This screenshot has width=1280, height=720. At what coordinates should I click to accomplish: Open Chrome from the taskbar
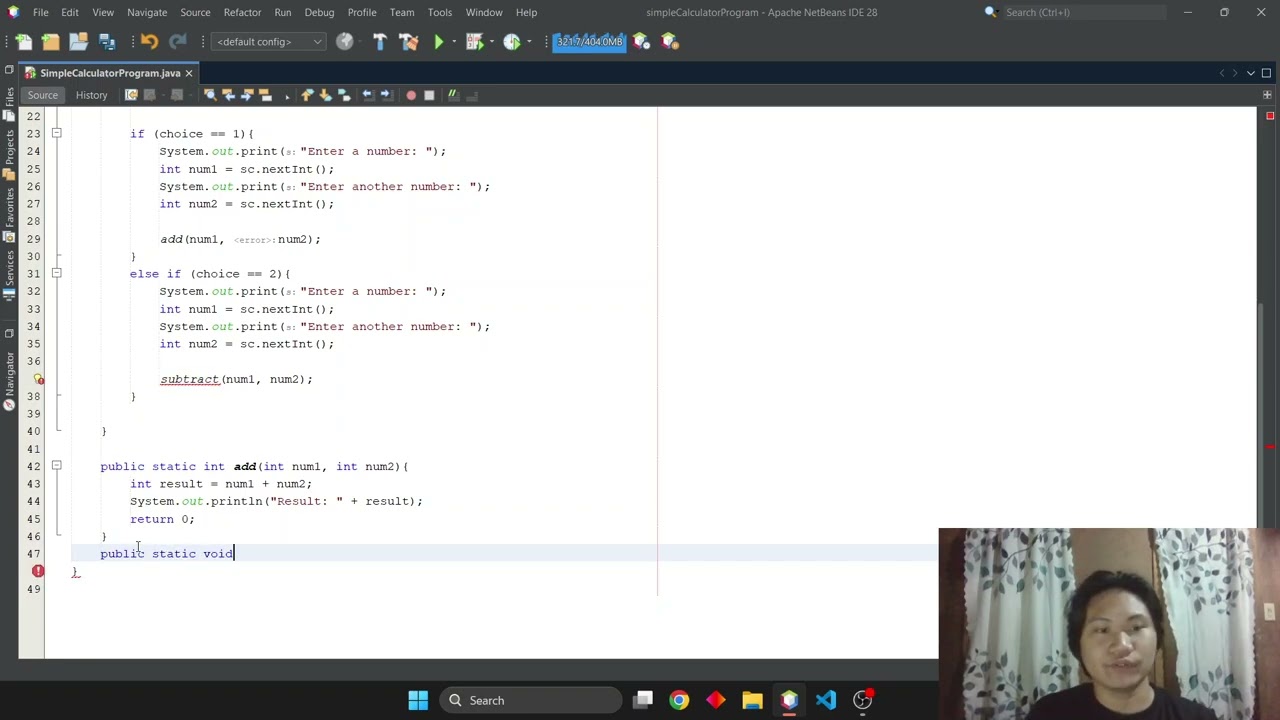679,700
